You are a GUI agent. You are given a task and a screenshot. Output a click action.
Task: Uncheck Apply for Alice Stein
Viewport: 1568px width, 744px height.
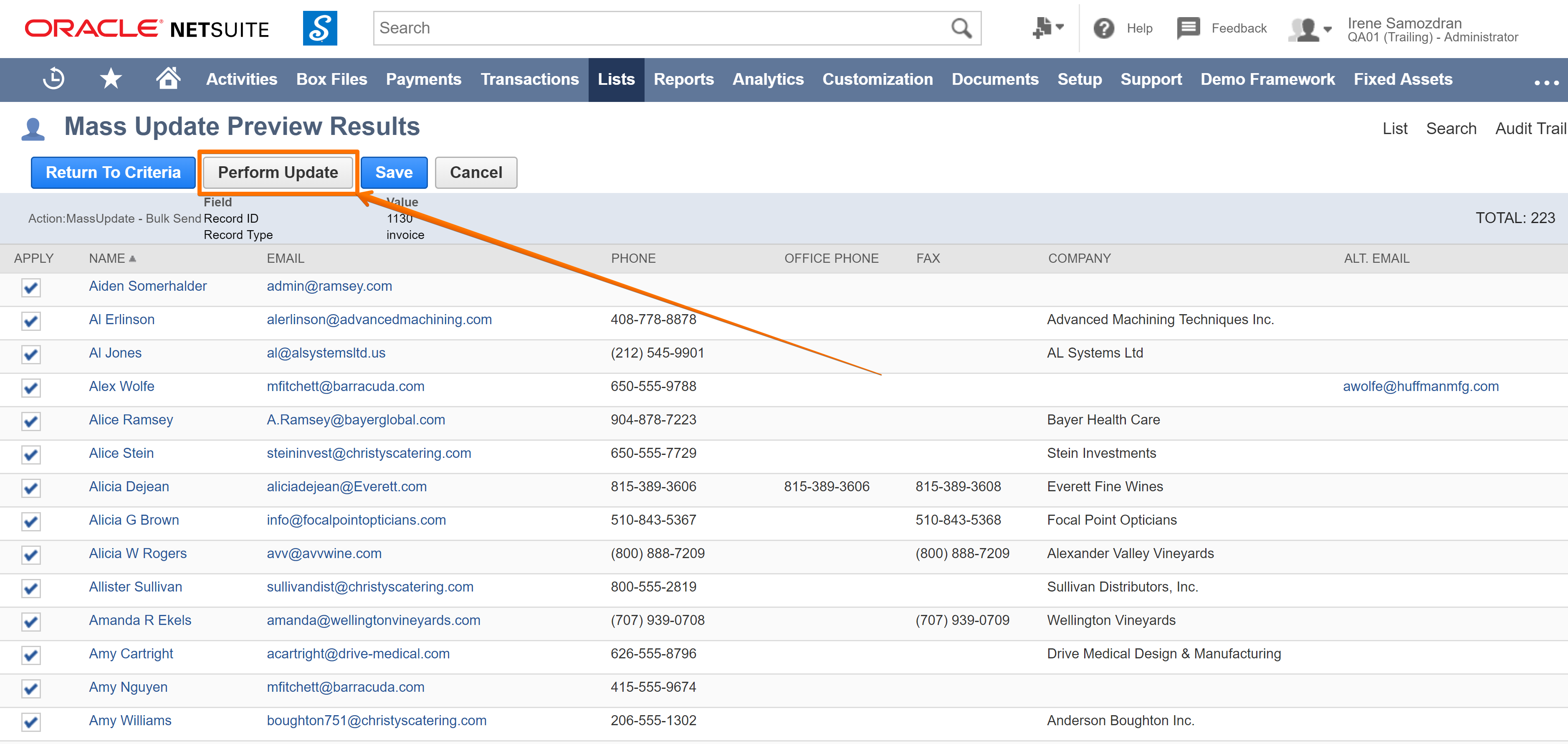31,455
